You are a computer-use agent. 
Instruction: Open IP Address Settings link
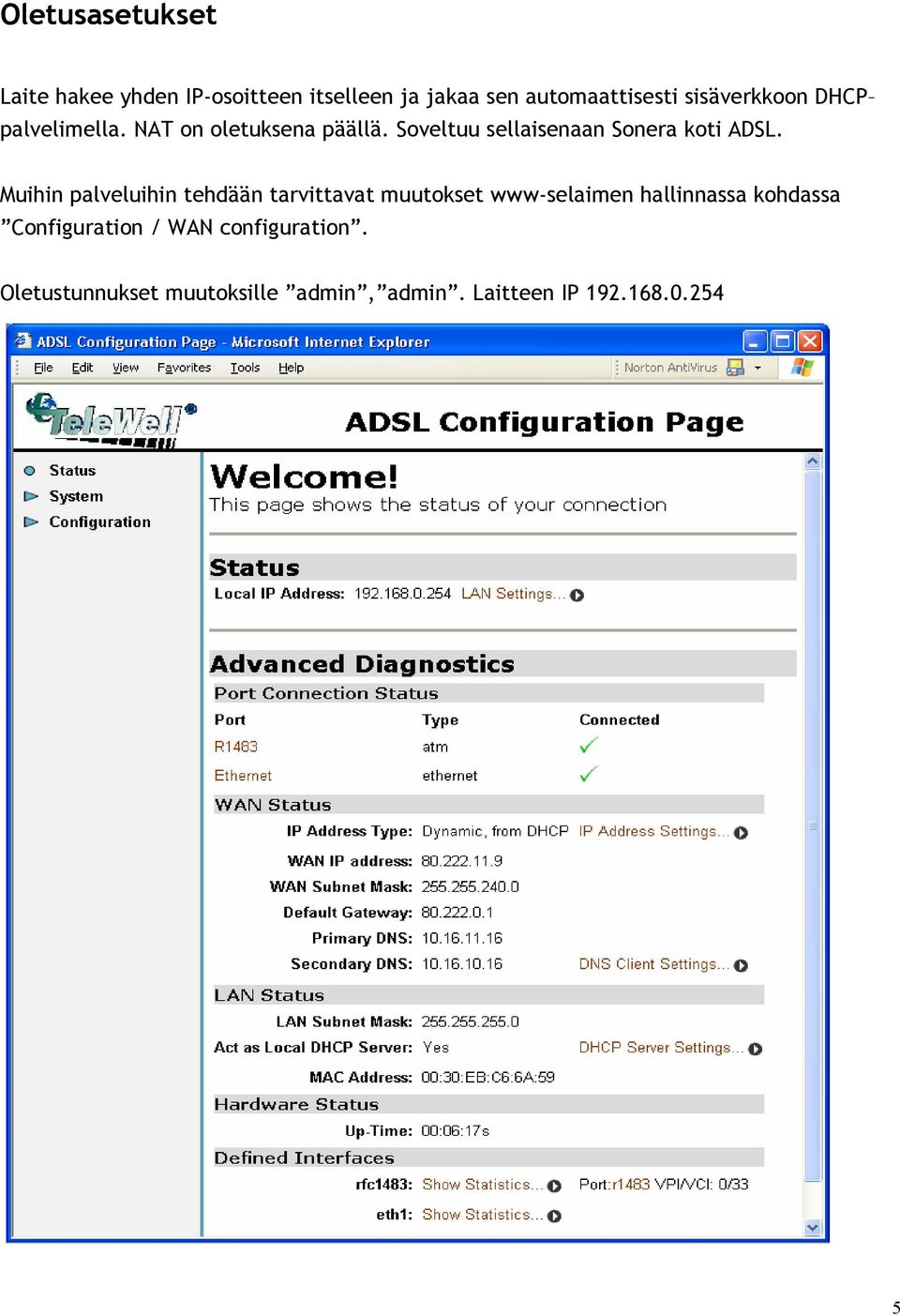click(653, 831)
